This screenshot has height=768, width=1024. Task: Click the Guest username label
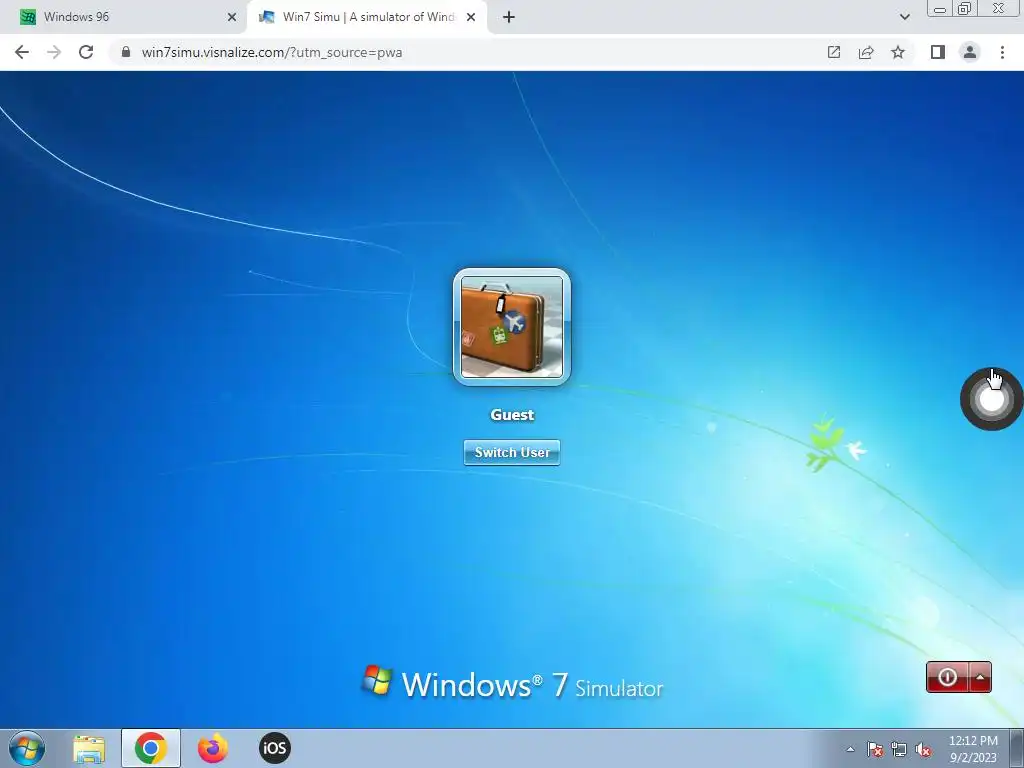pos(512,415)
